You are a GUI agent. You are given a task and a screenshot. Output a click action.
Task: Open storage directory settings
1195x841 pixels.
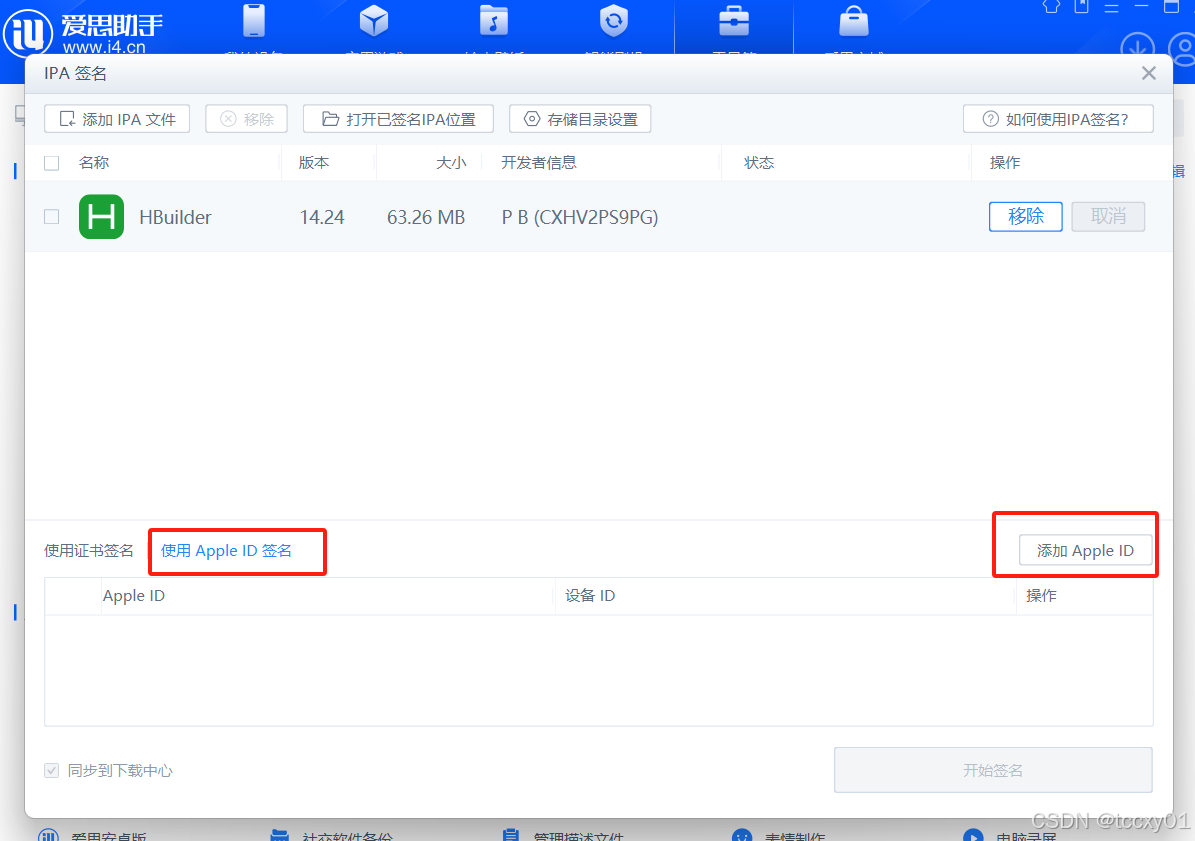point(580,119)
